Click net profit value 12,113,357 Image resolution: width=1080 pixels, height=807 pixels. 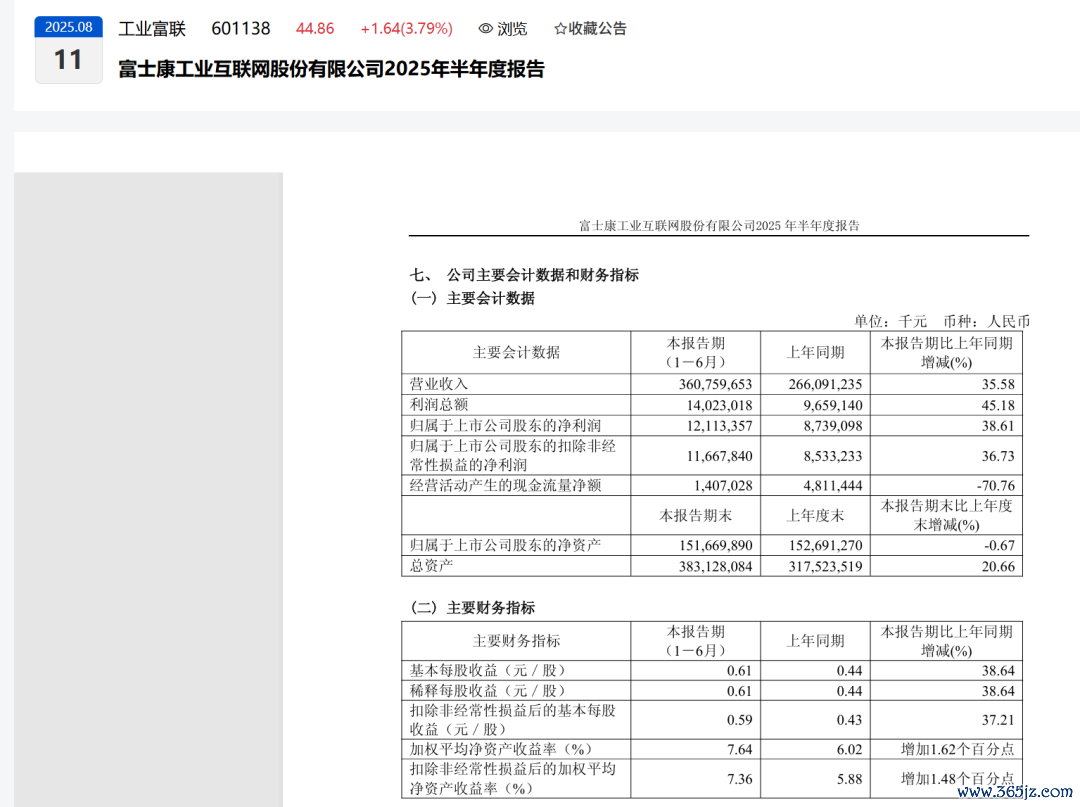(719, 426)
